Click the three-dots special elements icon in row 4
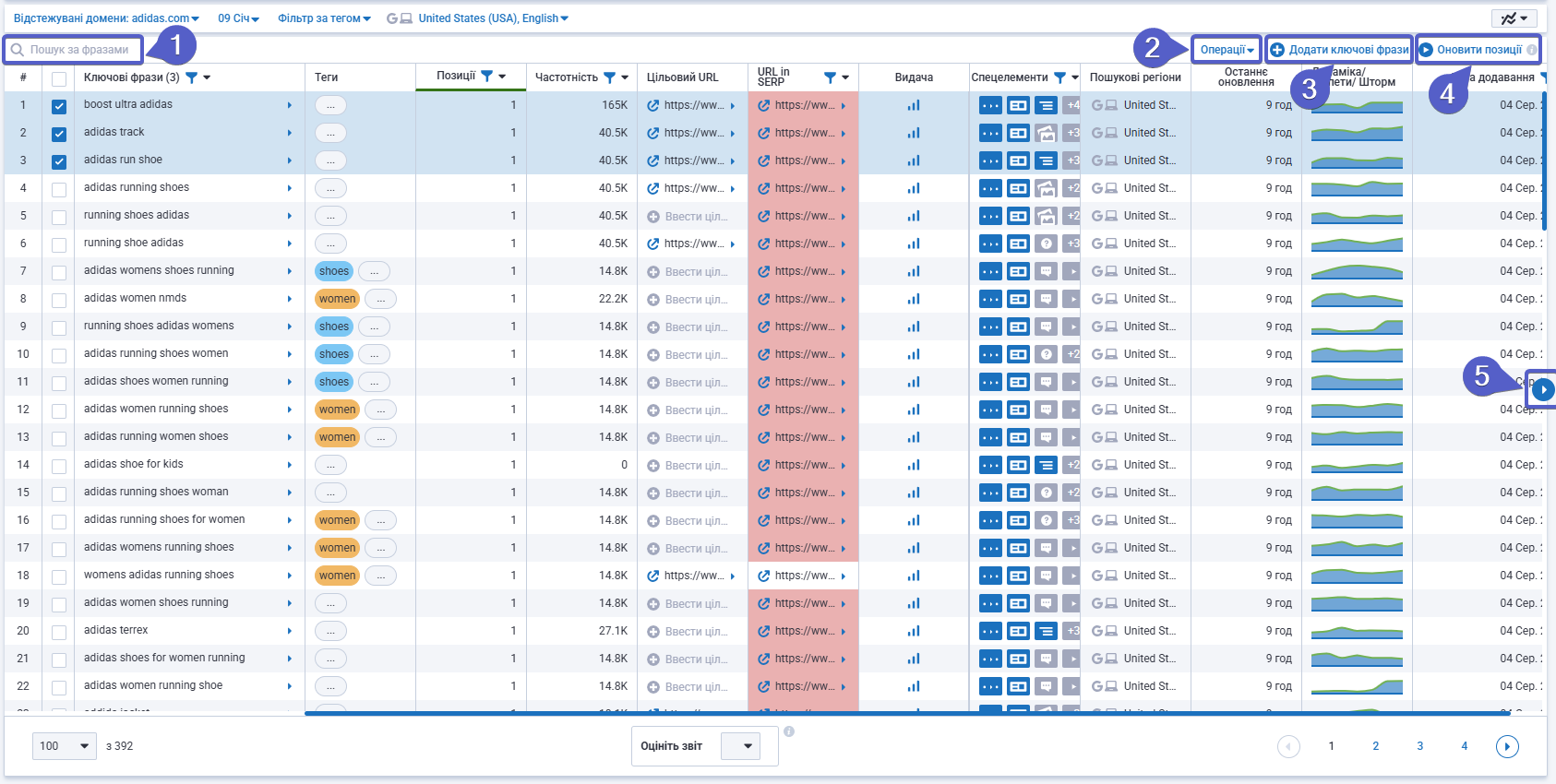This screenshot has height=784, width=1556. click(x=989, y=188)
